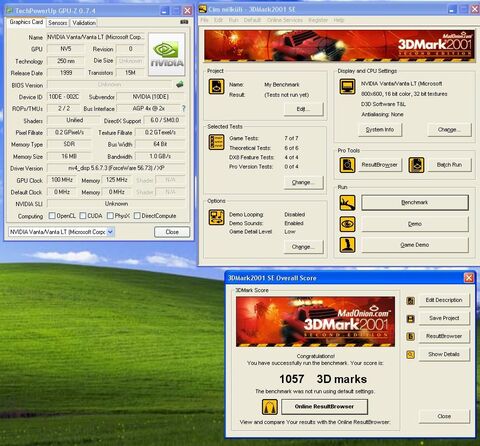The image size is (480, 446).
Task: Click Change button under Options
Action: (303, 247)
